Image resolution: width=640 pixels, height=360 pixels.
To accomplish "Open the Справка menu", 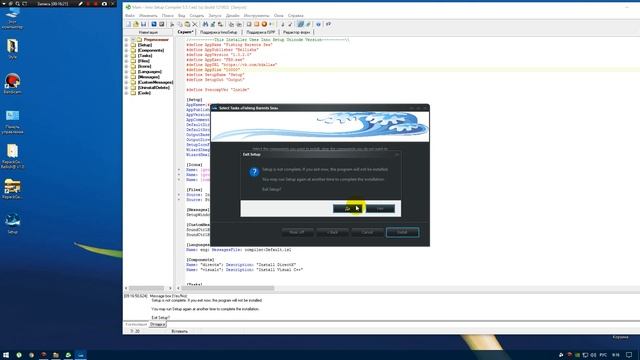I will click(296, 16).
